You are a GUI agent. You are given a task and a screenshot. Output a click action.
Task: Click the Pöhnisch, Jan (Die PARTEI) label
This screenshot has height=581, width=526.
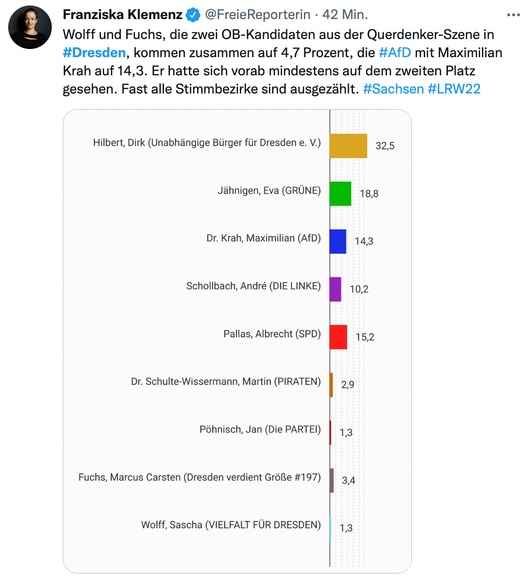point(260,429)
